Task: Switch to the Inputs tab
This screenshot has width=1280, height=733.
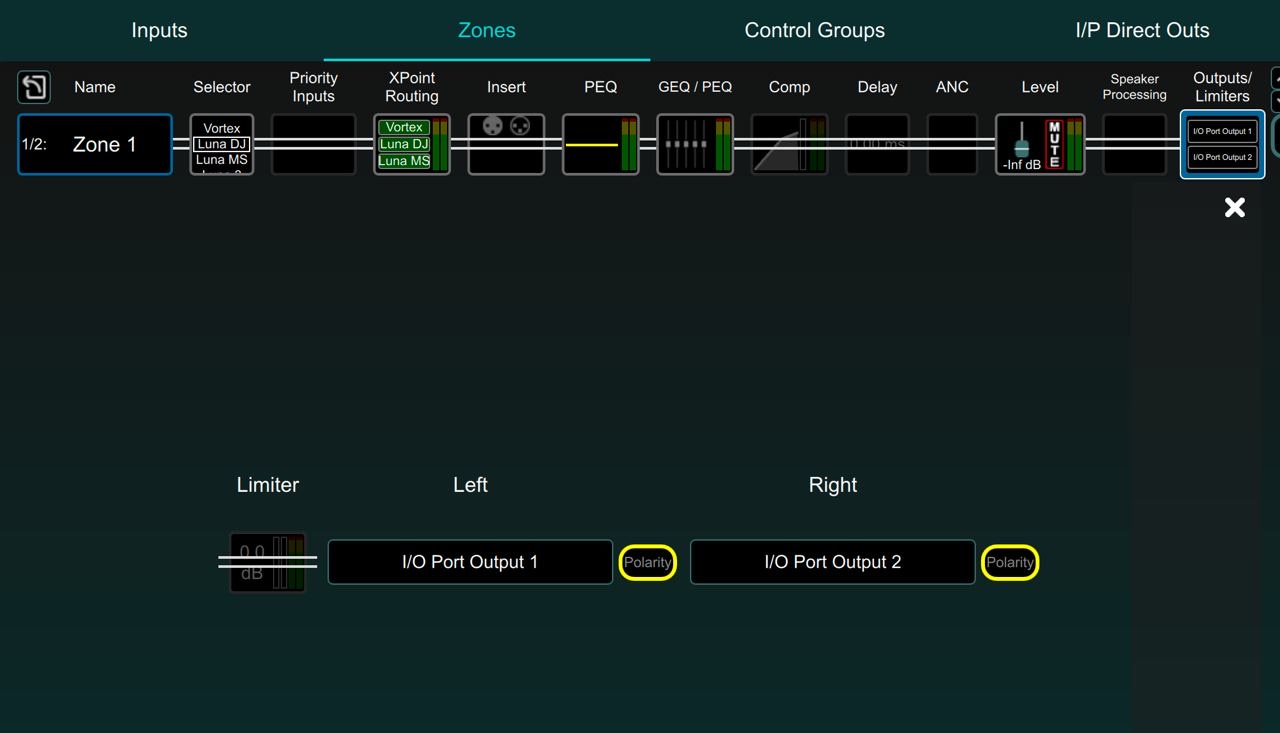Action: tap(160, 30)
